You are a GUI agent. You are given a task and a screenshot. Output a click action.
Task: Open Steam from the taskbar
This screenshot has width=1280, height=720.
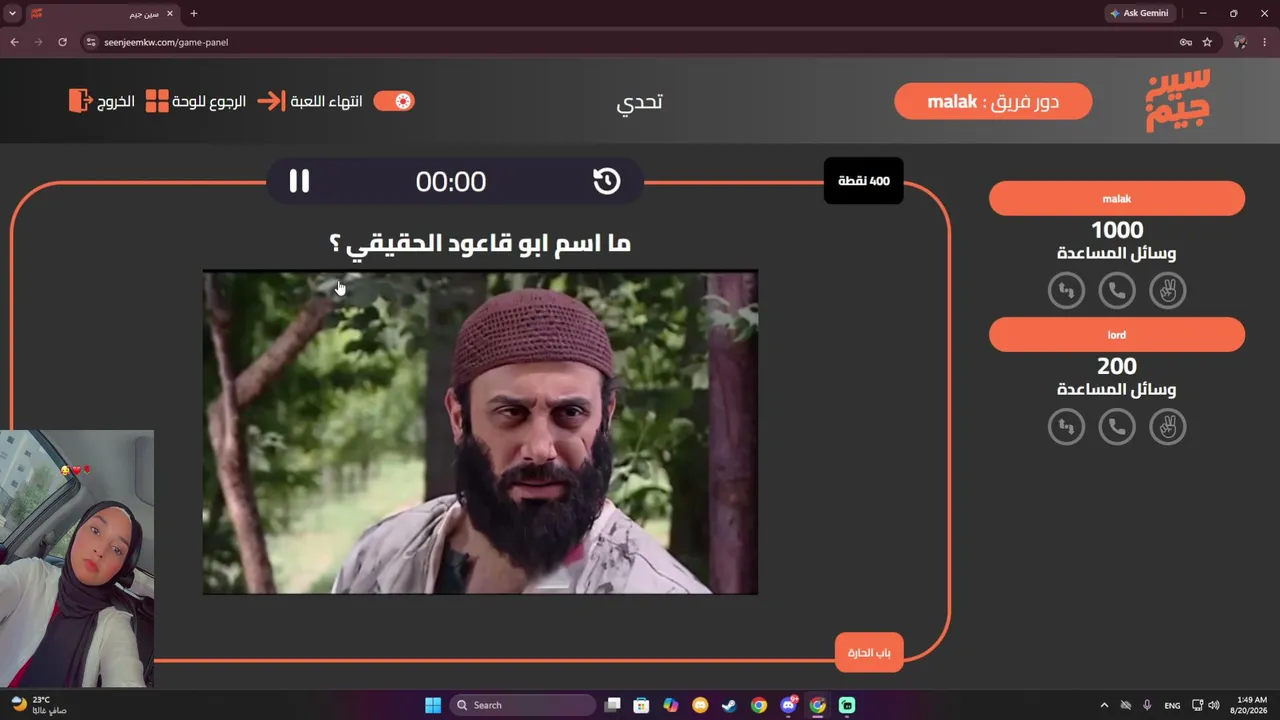730,705
